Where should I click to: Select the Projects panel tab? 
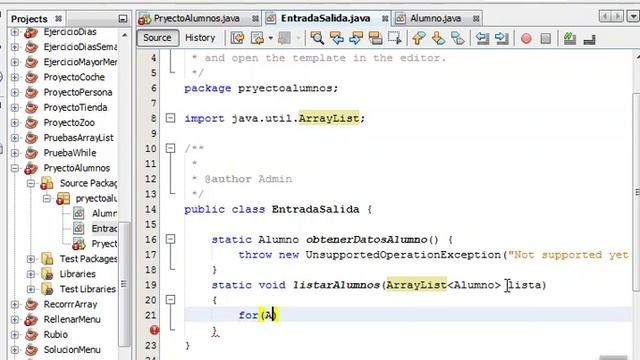[x=29, y=19]
